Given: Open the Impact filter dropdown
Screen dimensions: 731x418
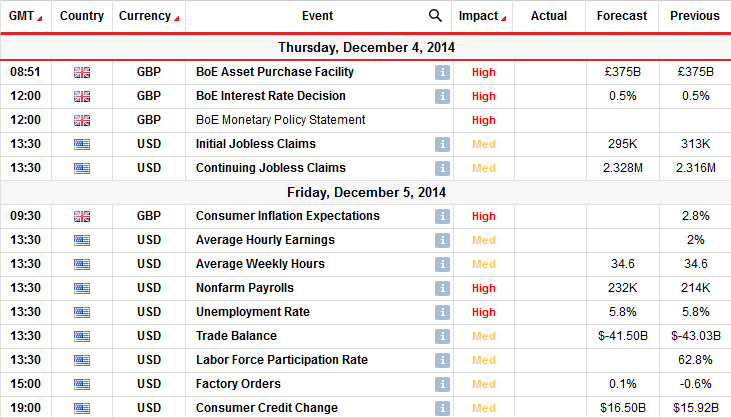Looking at the screenshot, I should tap(504, 19).
